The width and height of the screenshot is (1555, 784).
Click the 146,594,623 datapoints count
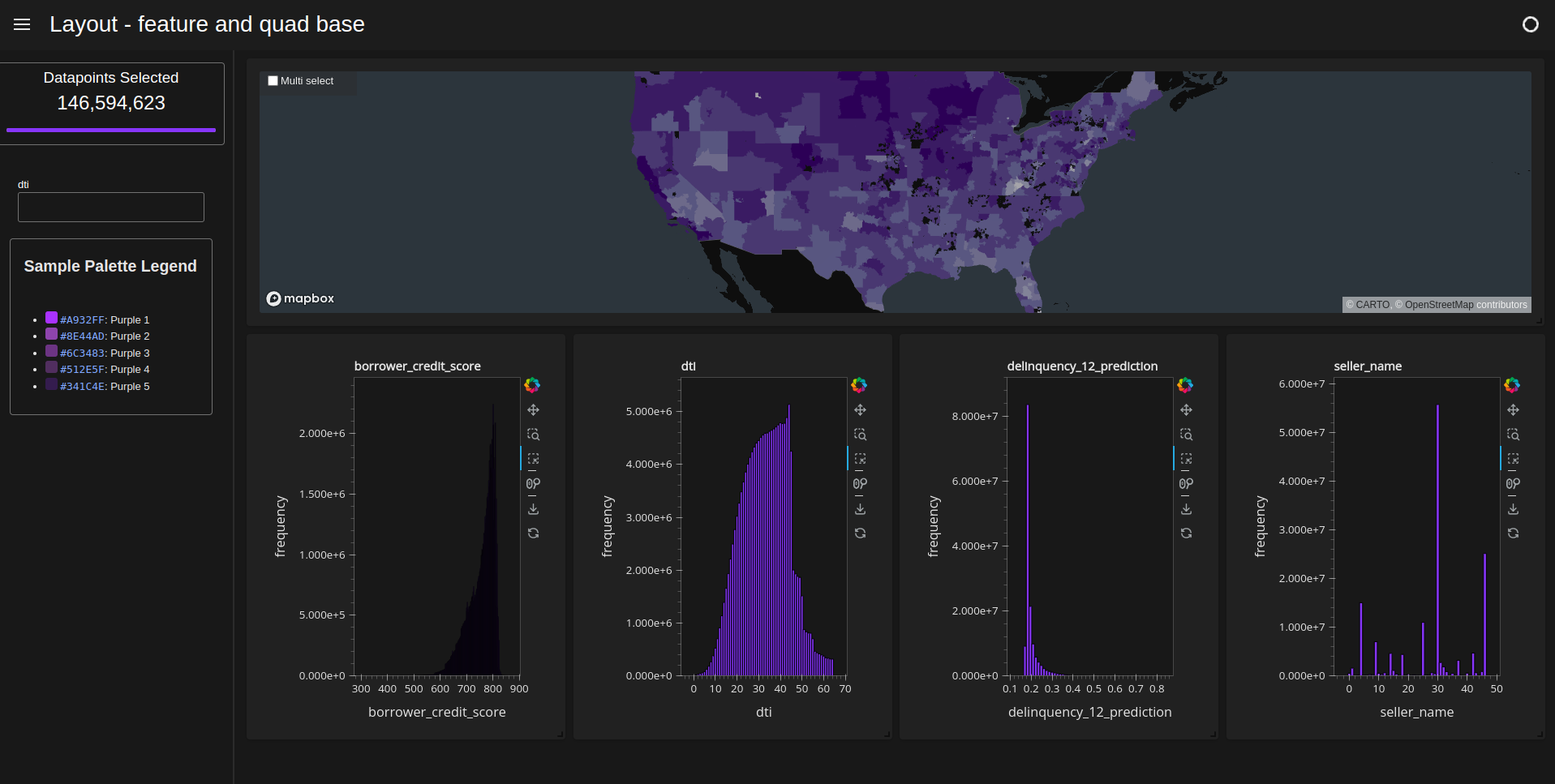pyautogui.click(x=111, y=103)
